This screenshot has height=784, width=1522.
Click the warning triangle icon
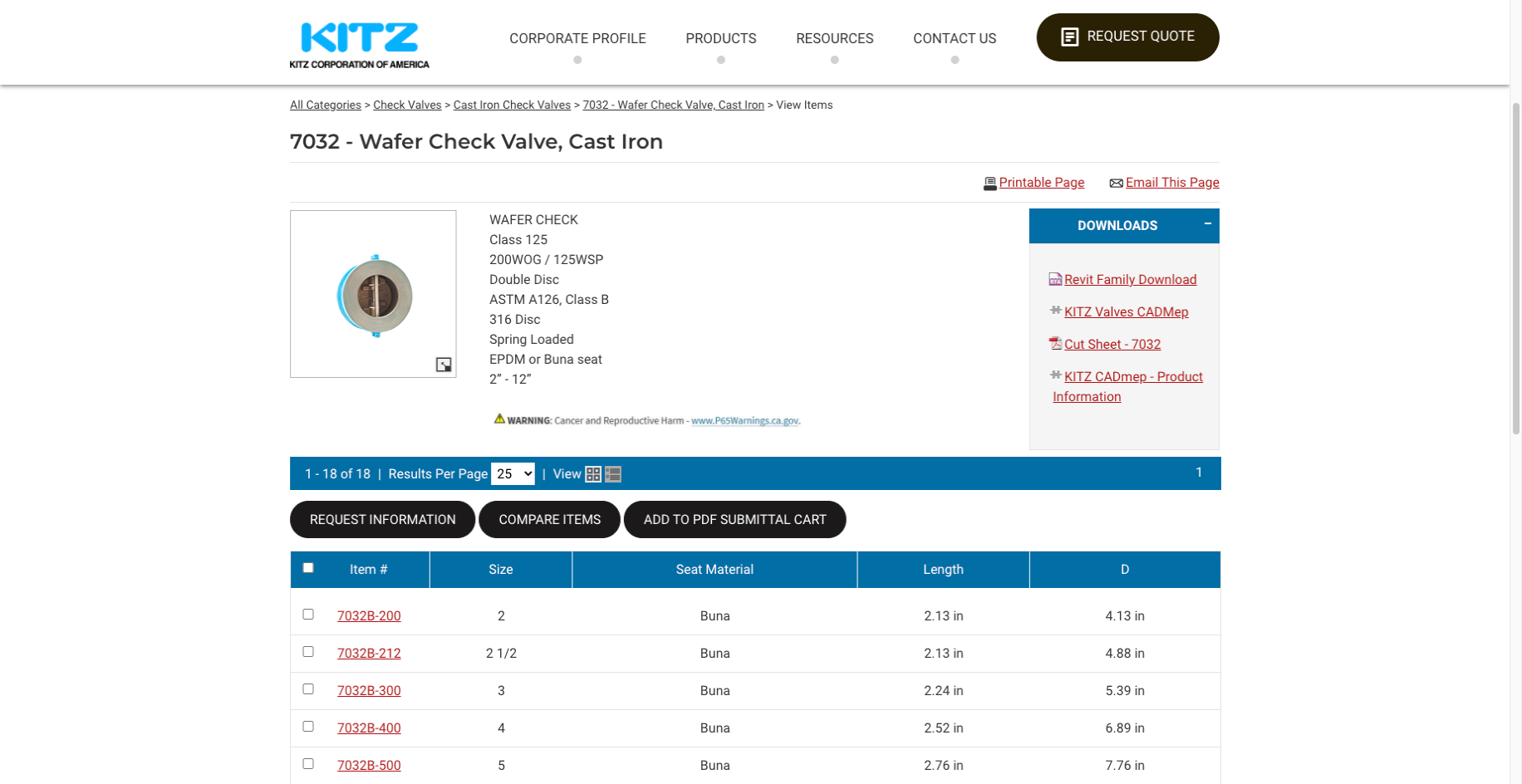pos(499,419)
